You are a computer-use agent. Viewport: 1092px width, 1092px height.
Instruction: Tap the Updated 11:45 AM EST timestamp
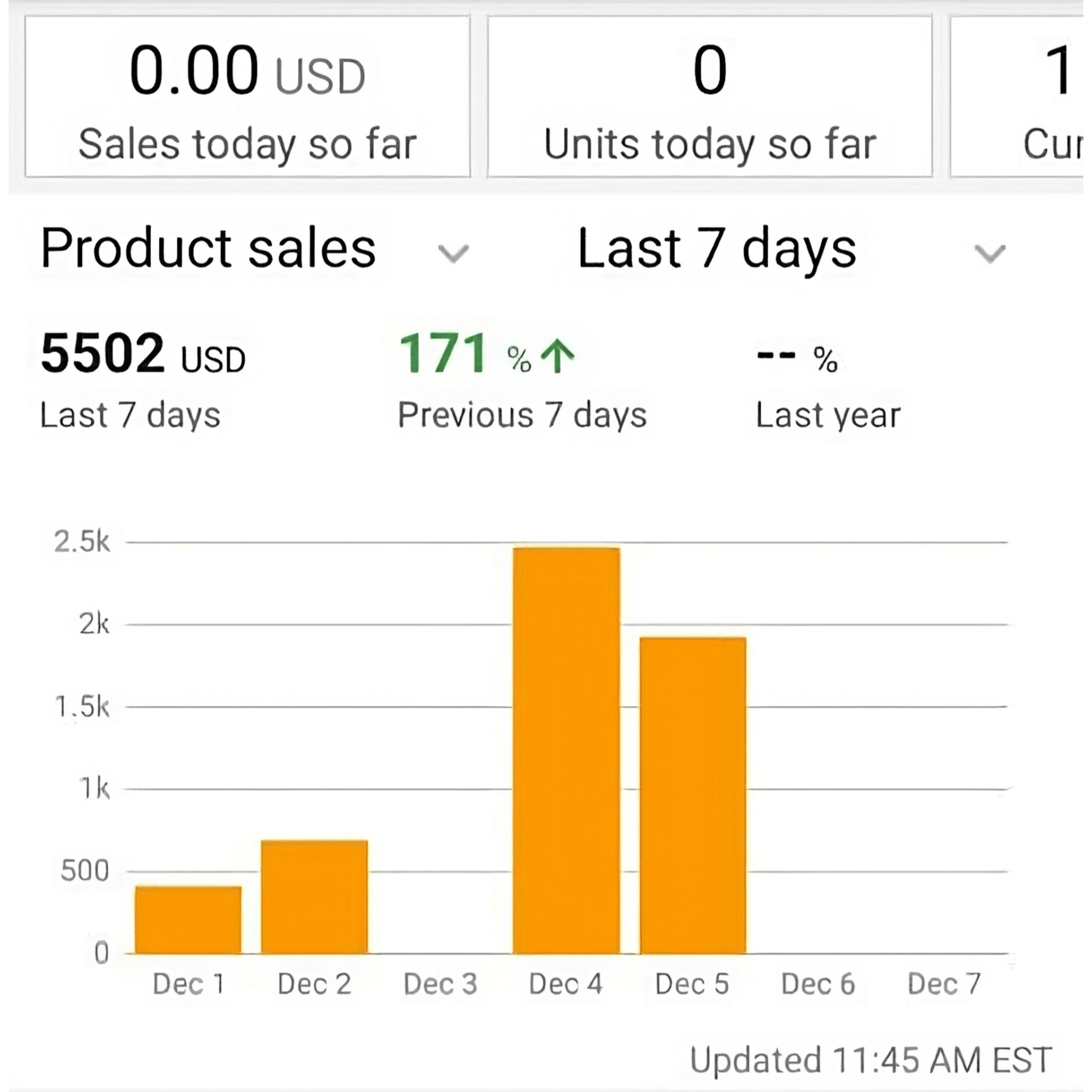coord(871,1060)
